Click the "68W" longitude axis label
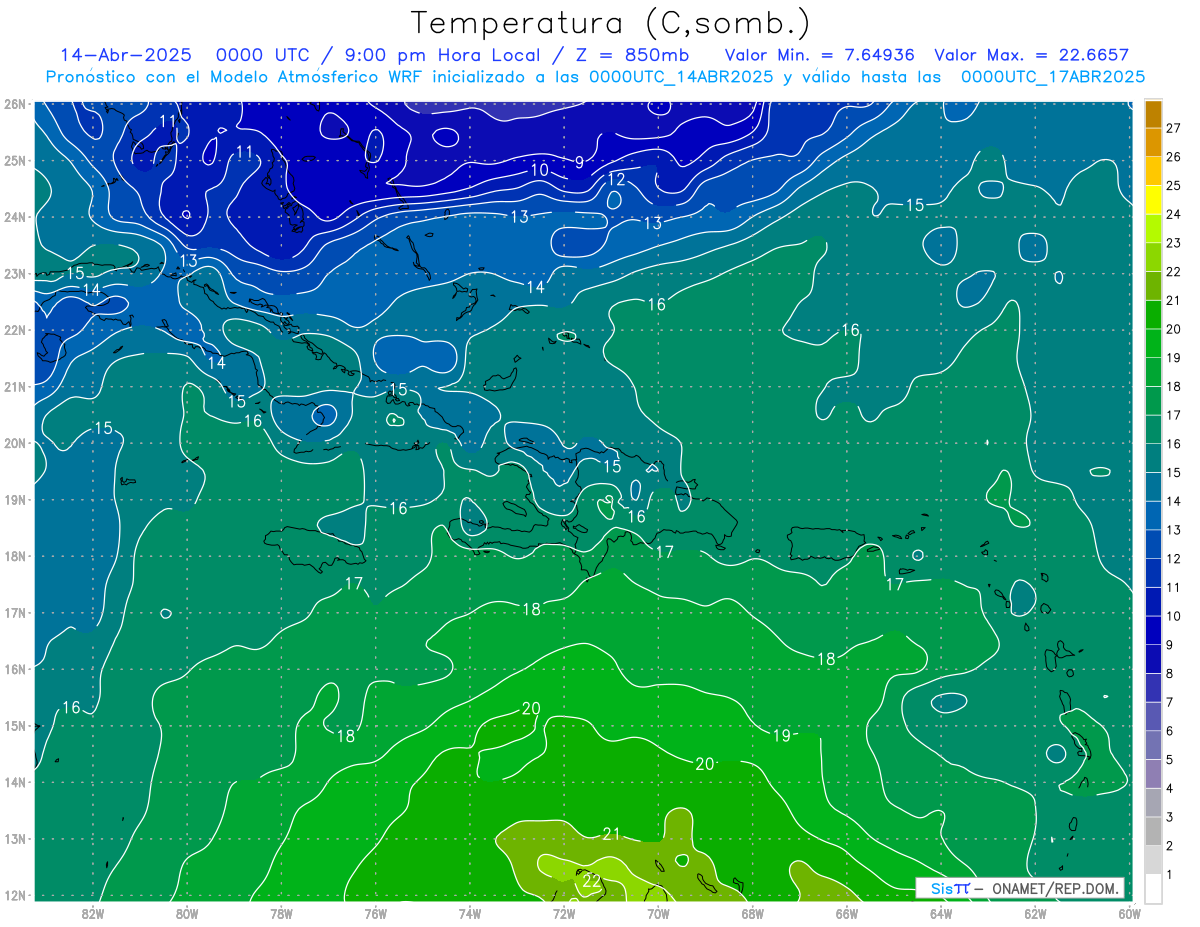 752,913
